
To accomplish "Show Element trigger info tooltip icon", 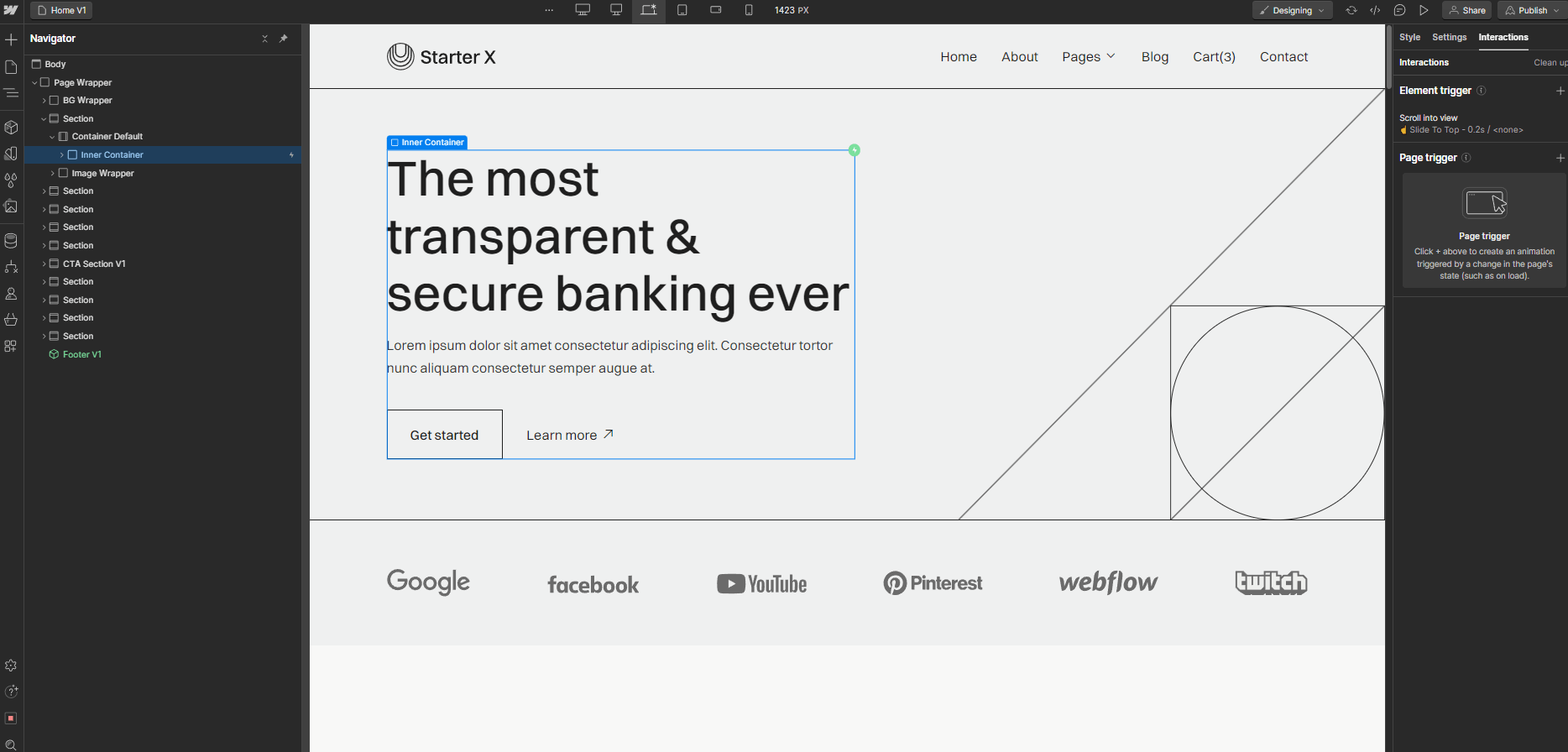I will pos(1482,91).
